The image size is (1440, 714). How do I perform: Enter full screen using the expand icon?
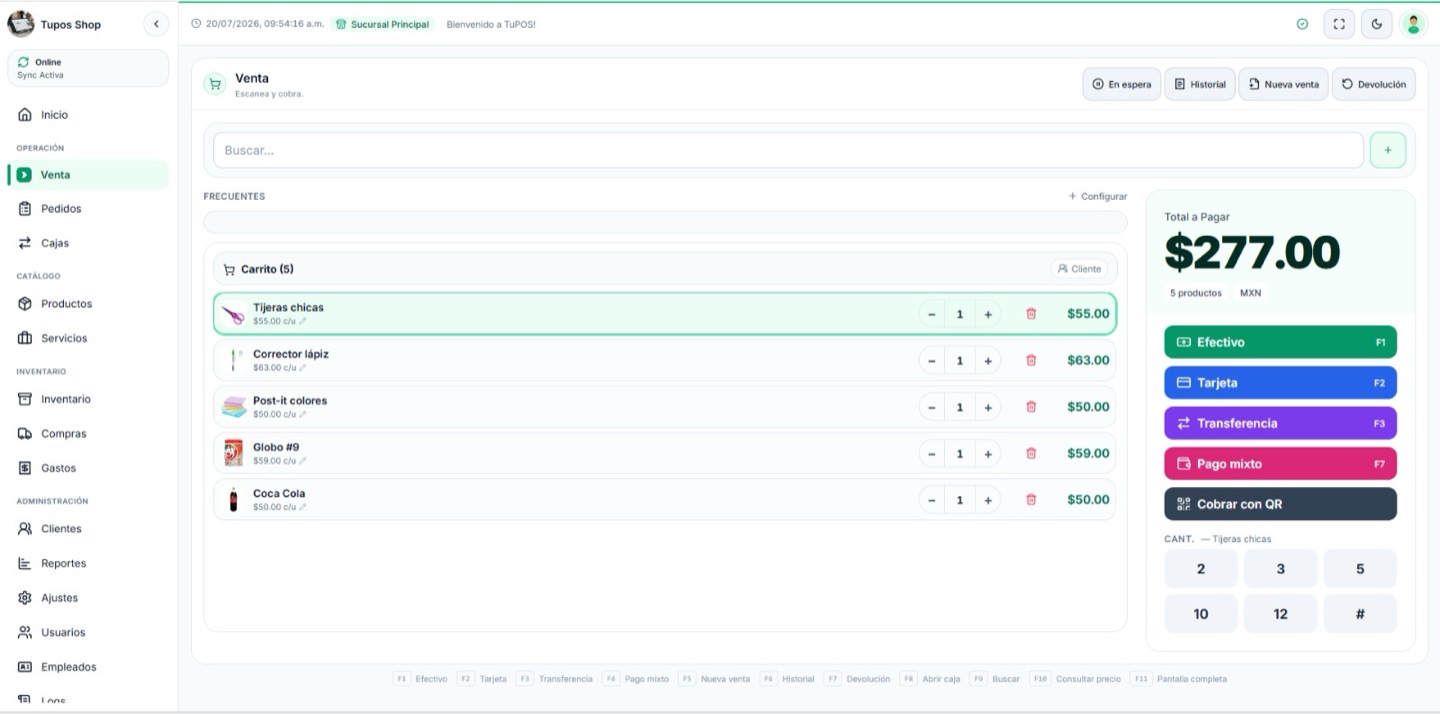pos(1339,24)
